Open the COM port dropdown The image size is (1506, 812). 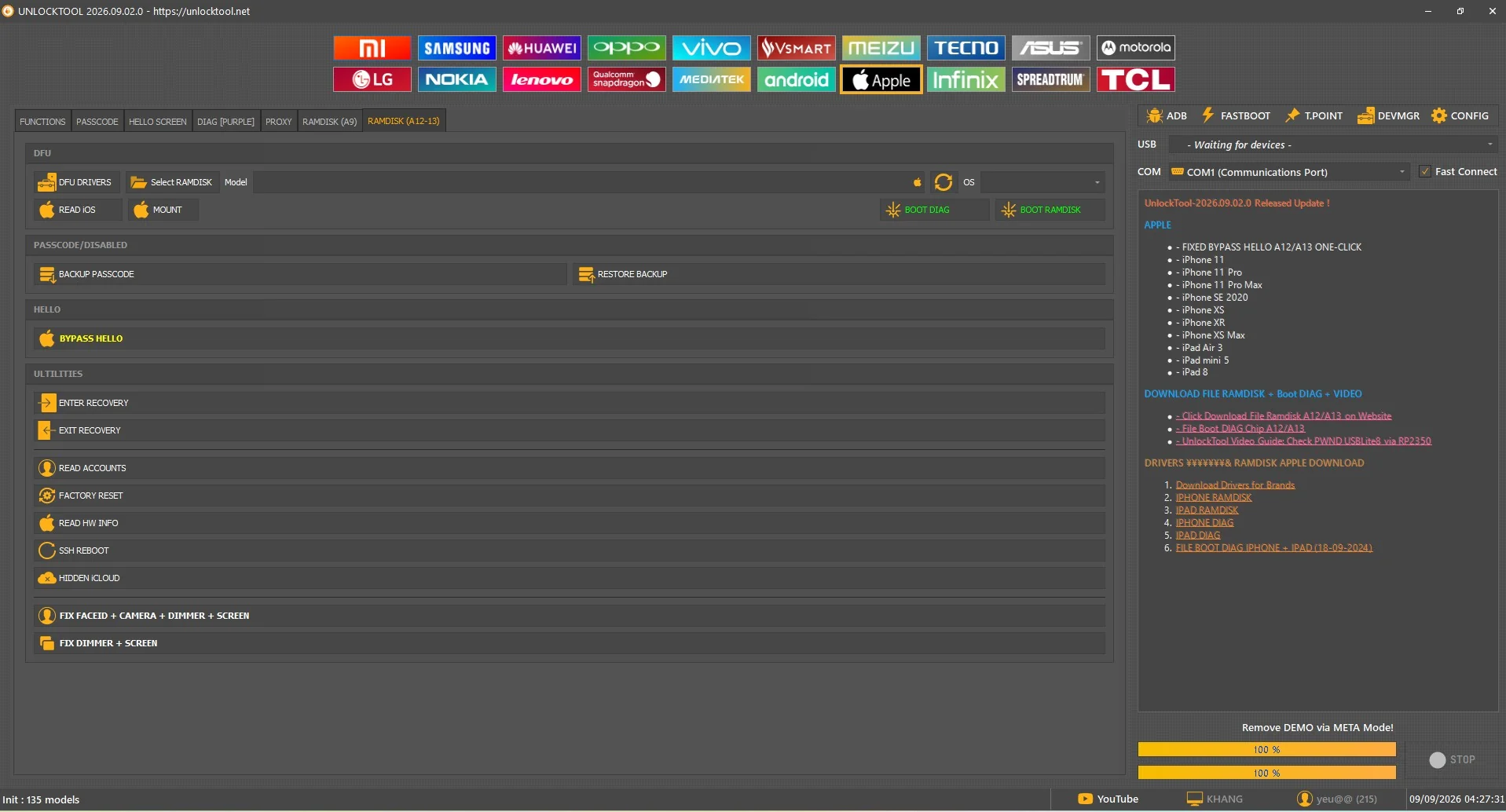pyautogui.click(x=1288, y=172)
